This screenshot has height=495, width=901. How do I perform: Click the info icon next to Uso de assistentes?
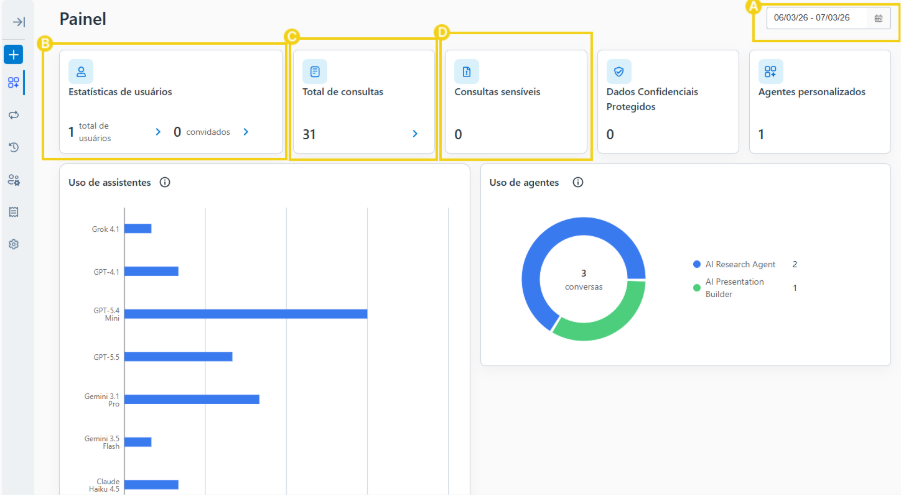165,182
